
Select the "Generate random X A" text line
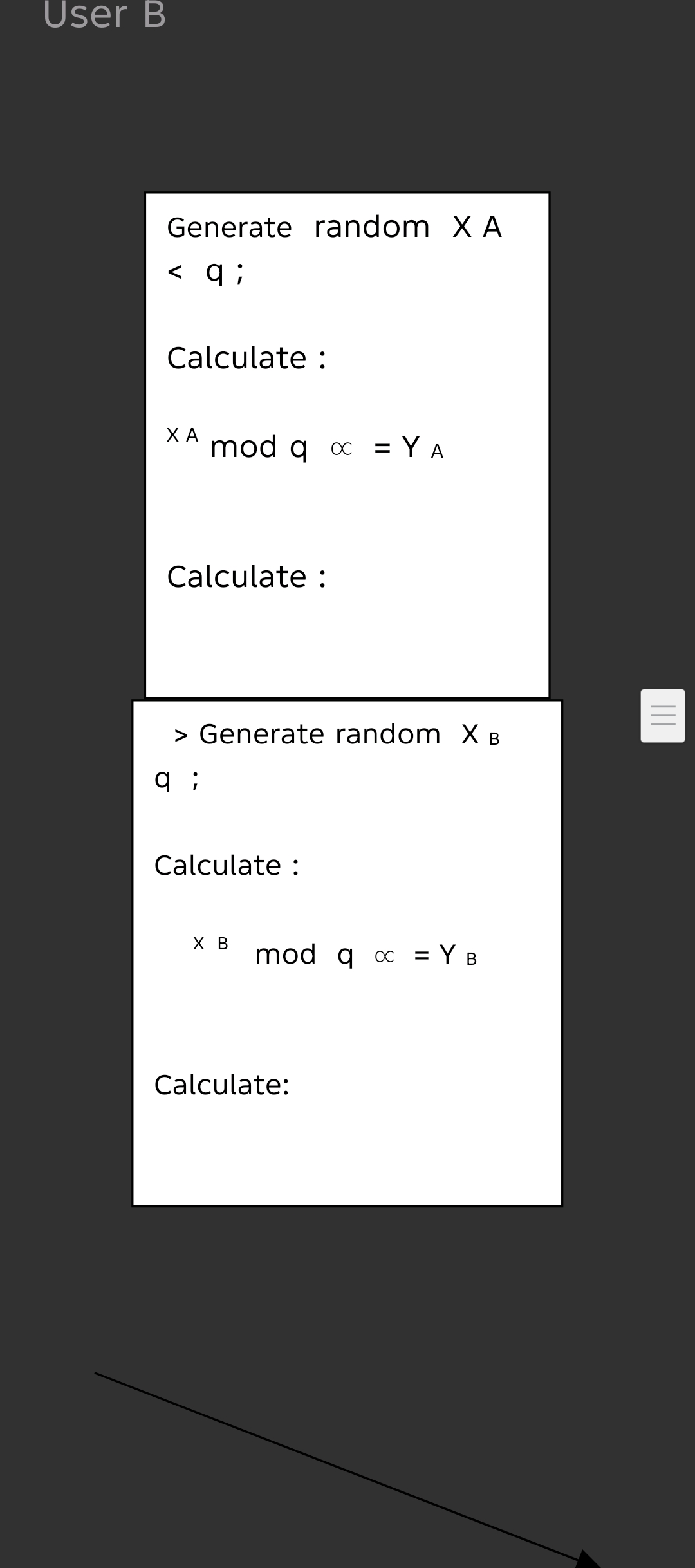[334, 227]
